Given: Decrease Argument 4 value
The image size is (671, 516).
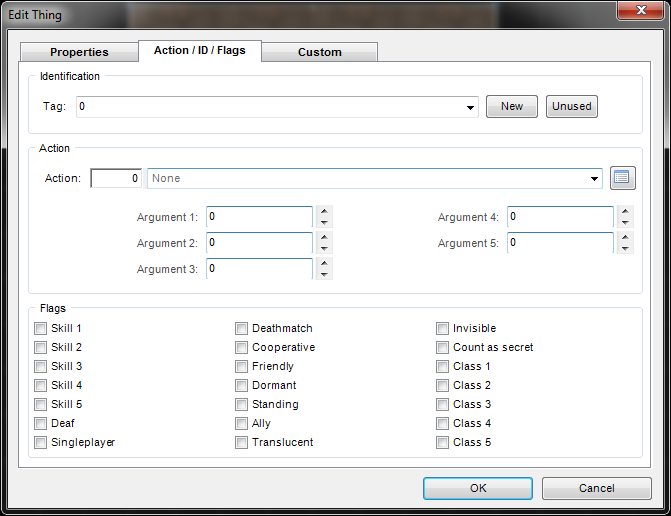Looking at the screenshot, I should 625,222.
